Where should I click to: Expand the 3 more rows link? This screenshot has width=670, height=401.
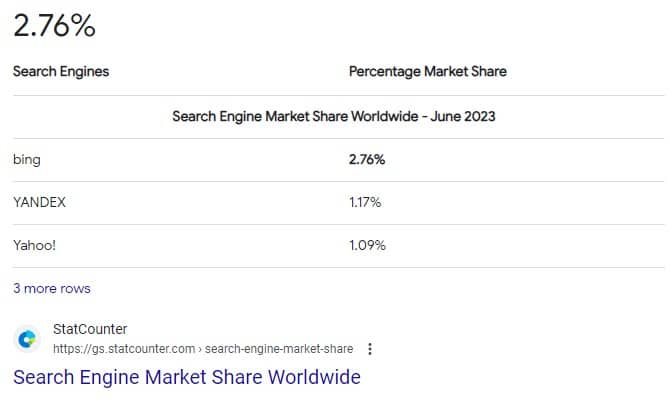tap(52, 289)
